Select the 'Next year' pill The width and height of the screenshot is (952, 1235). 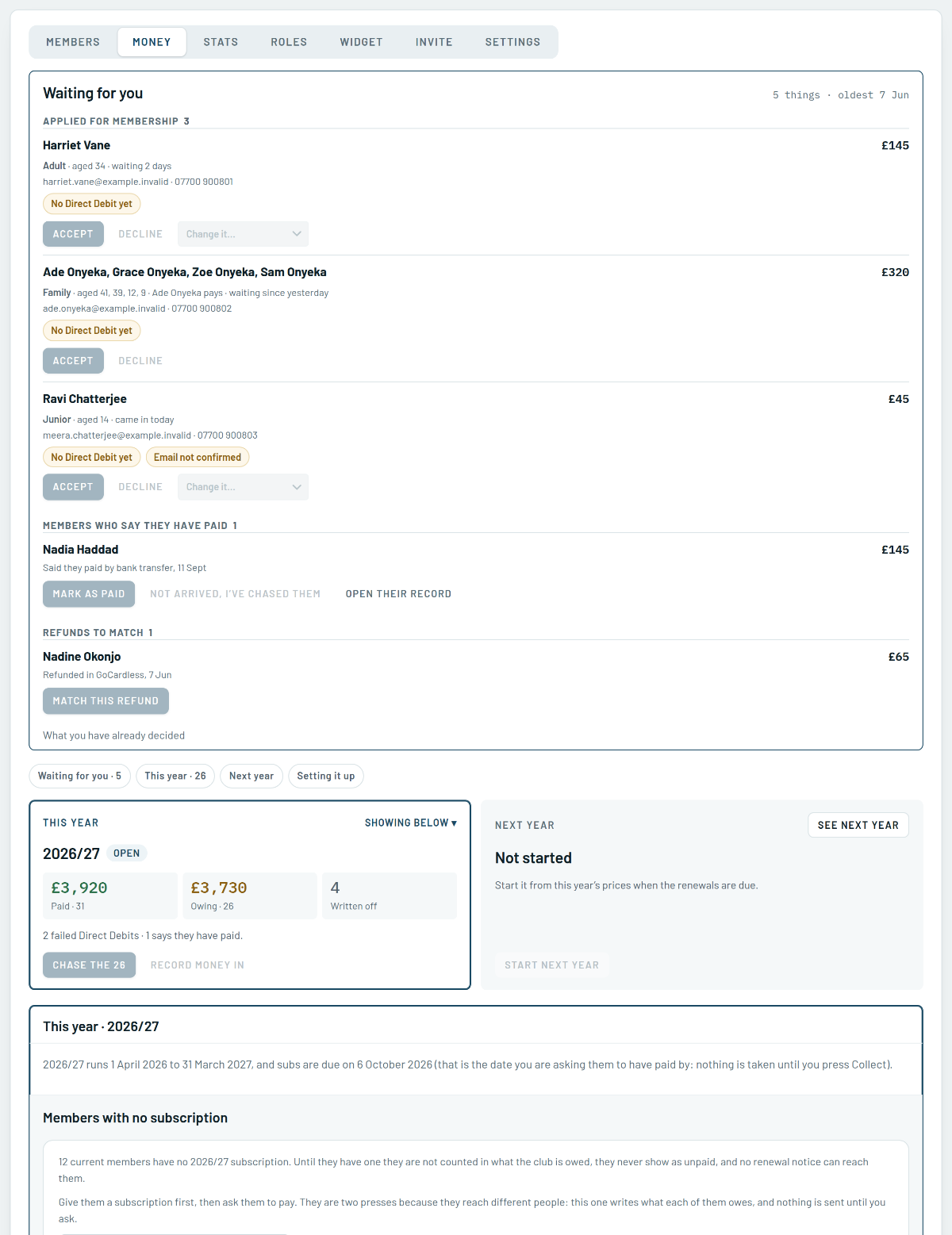(x=251, y=776)
